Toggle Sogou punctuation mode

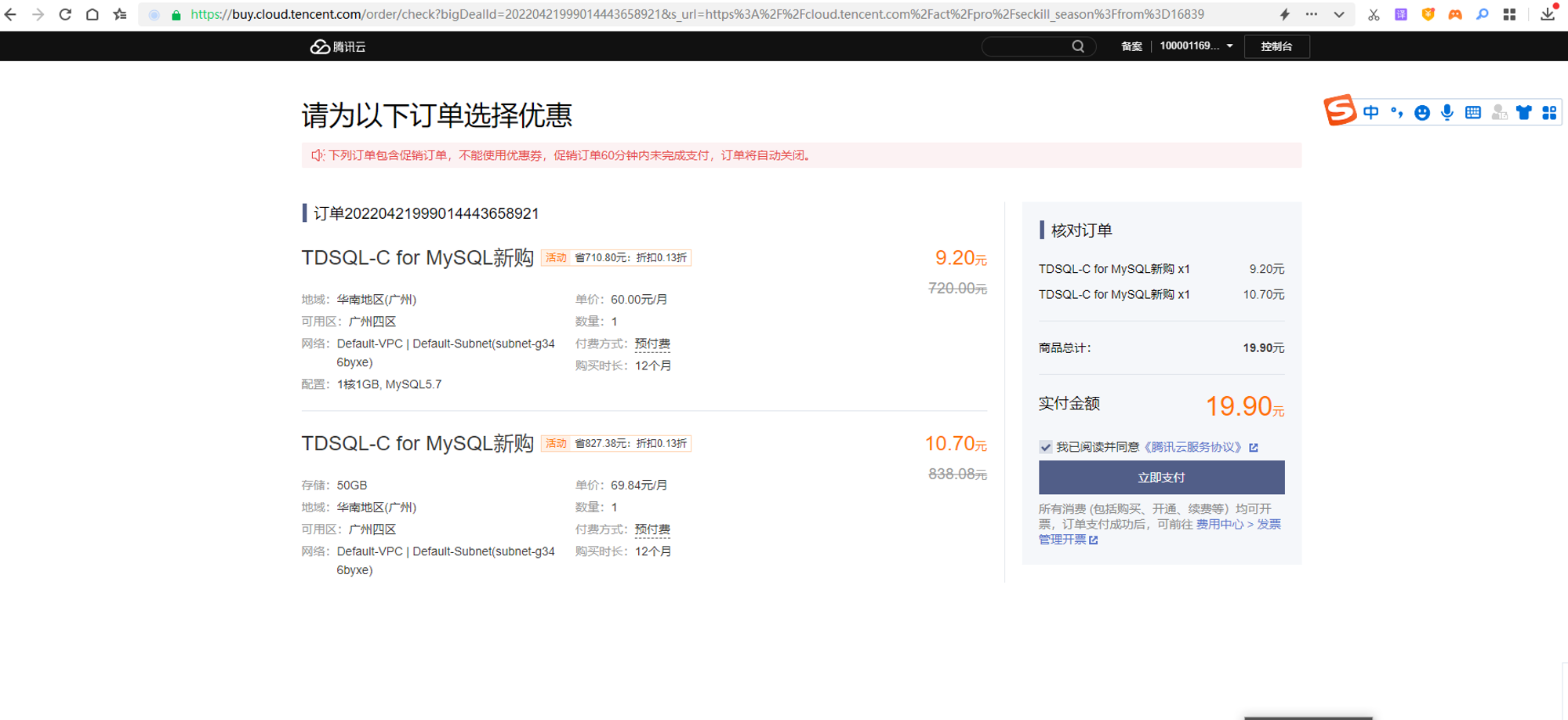click(1396, 112)
